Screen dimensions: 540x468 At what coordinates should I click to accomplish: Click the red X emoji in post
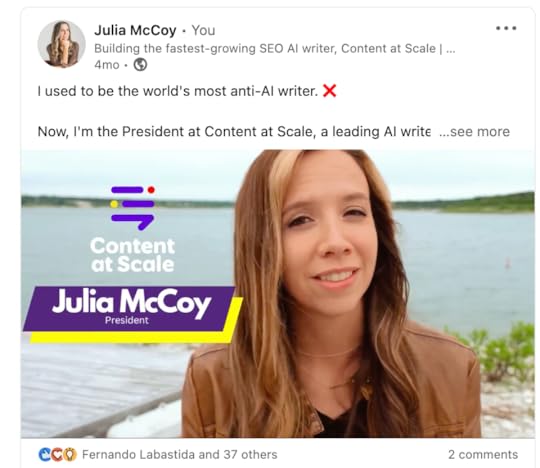[x=330, y=91]
